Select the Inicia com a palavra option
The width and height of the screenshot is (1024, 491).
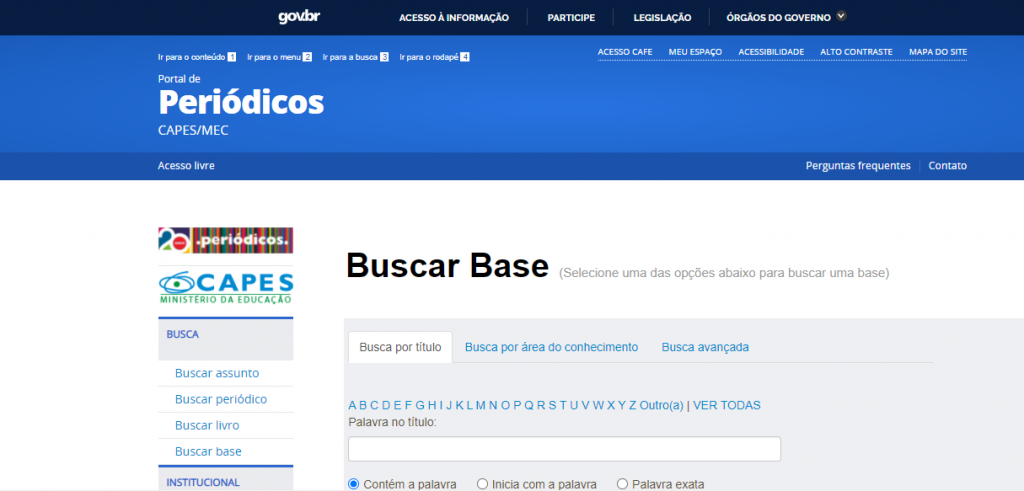(483, 484)
